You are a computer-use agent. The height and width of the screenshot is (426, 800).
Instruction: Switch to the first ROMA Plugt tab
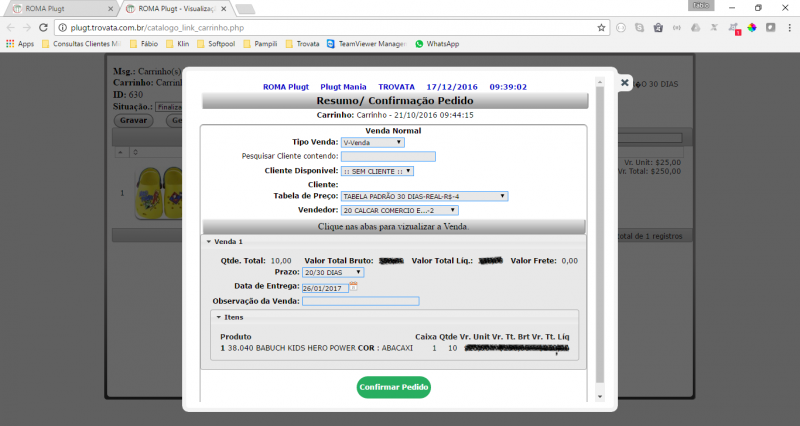[60, 9]
